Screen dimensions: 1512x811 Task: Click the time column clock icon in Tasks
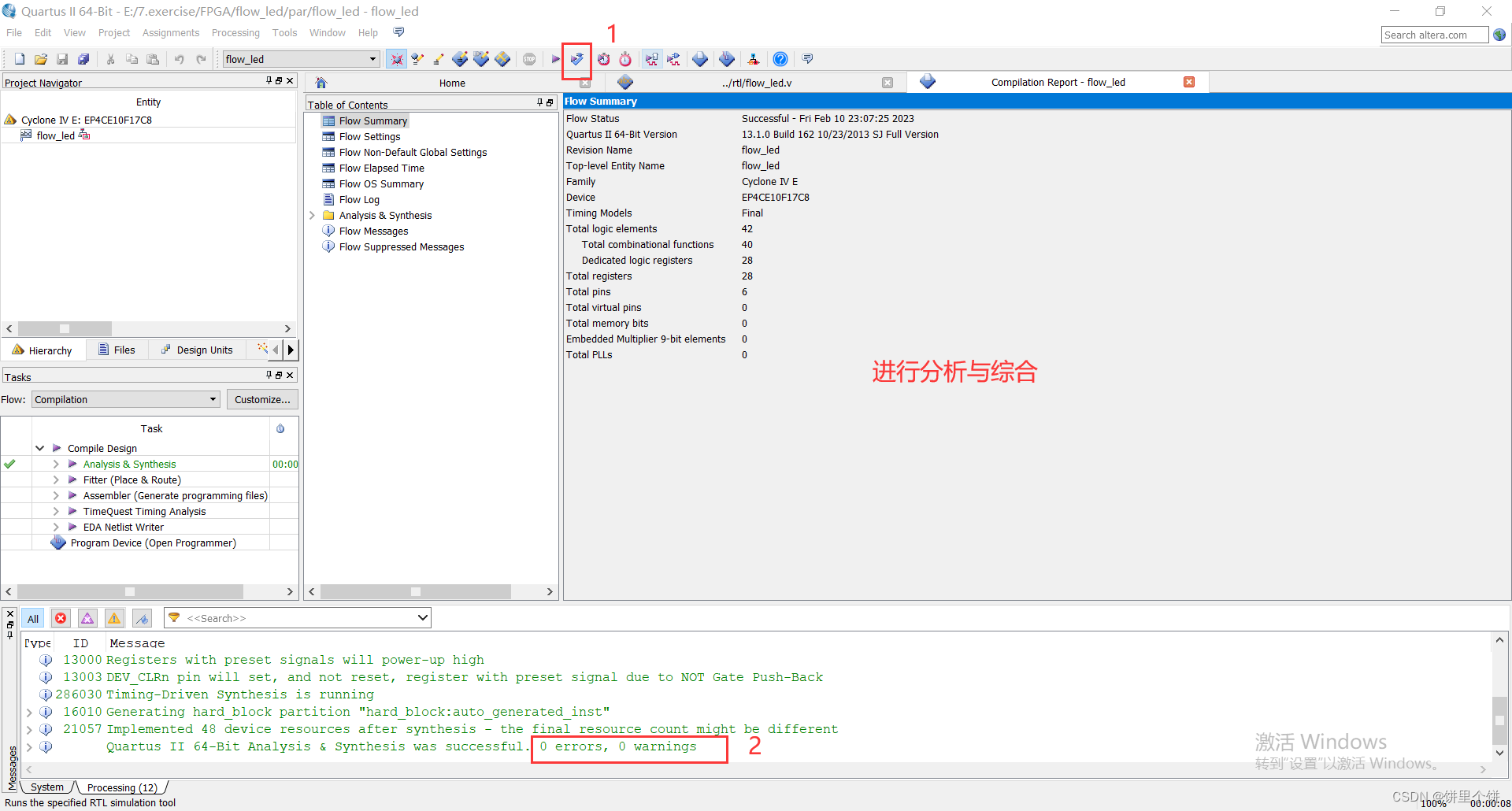(x=280, y=428)
